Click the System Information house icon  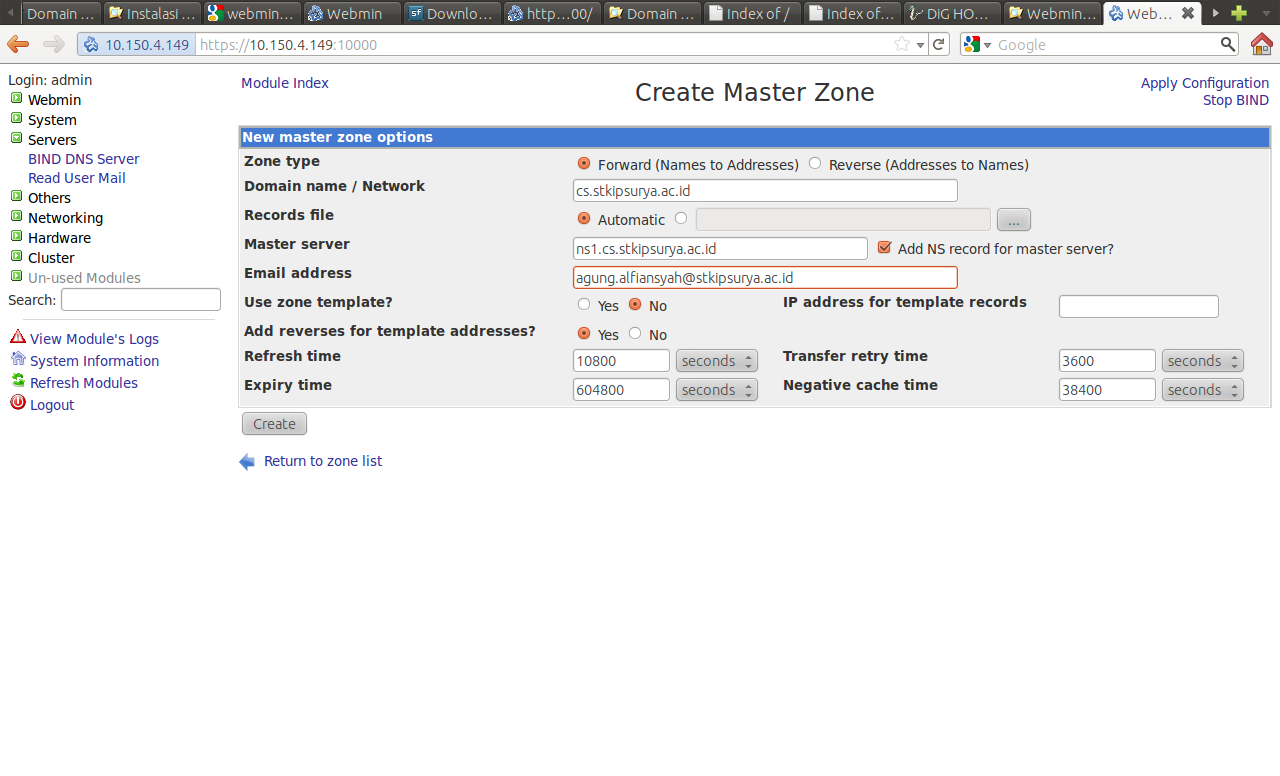click(17, 360)
